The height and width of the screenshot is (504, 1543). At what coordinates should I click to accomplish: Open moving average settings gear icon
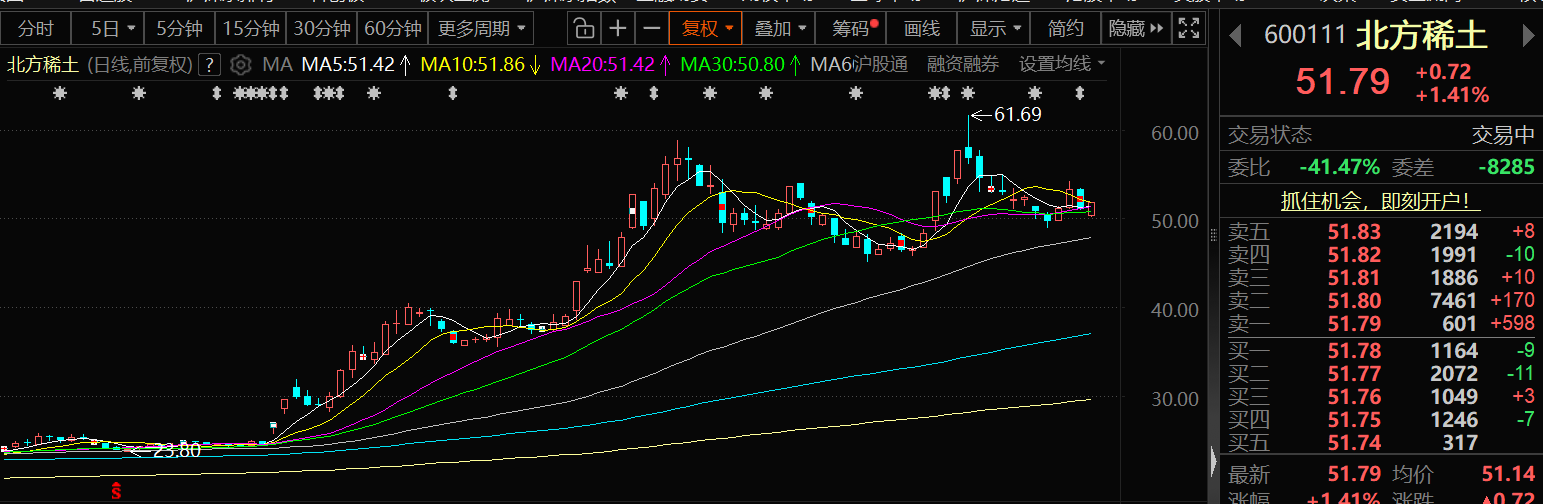click(240, 66)
